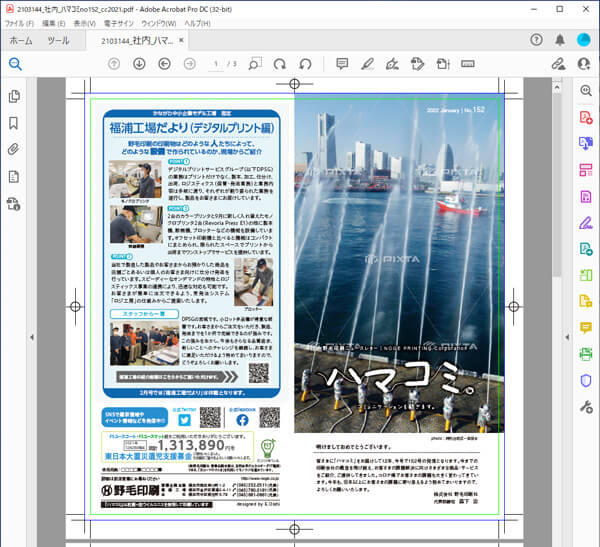Select the 2103144_社内_ハマ document tab
This screenshot has height=547, width=600.
(x=137, y=41)
